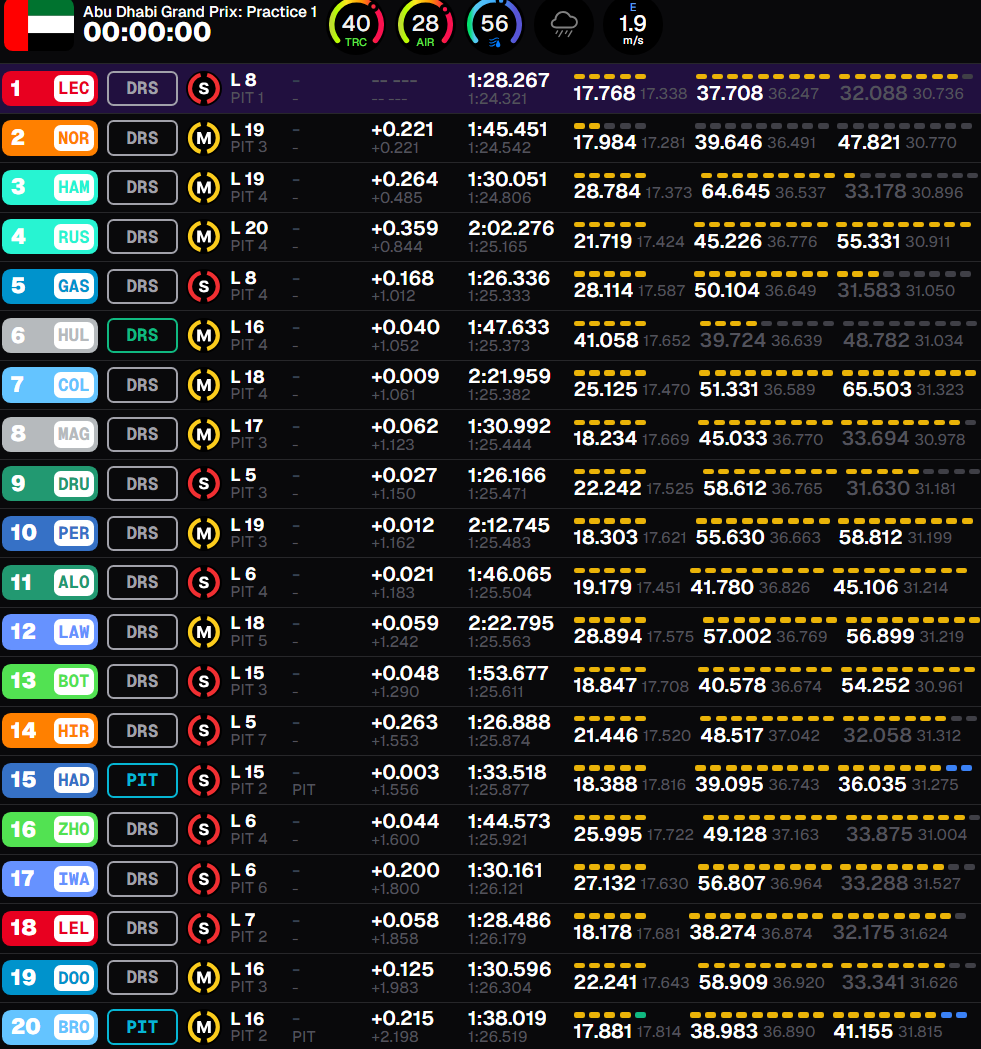Click GAS's last lap 1:26.336

pyautogui.click(x=509, y=278)
